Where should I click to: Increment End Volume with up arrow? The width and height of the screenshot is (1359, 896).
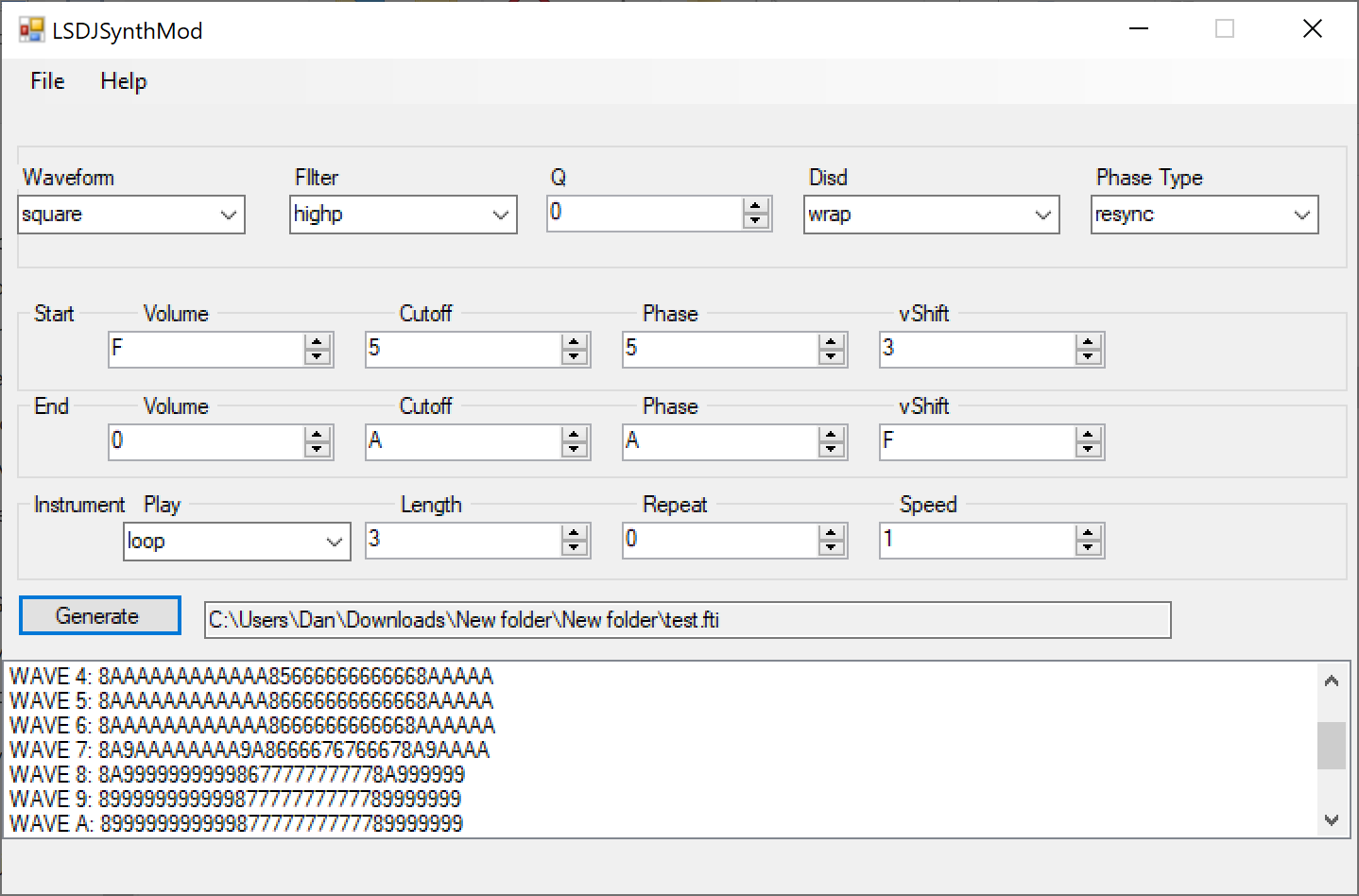click(318, 435)
